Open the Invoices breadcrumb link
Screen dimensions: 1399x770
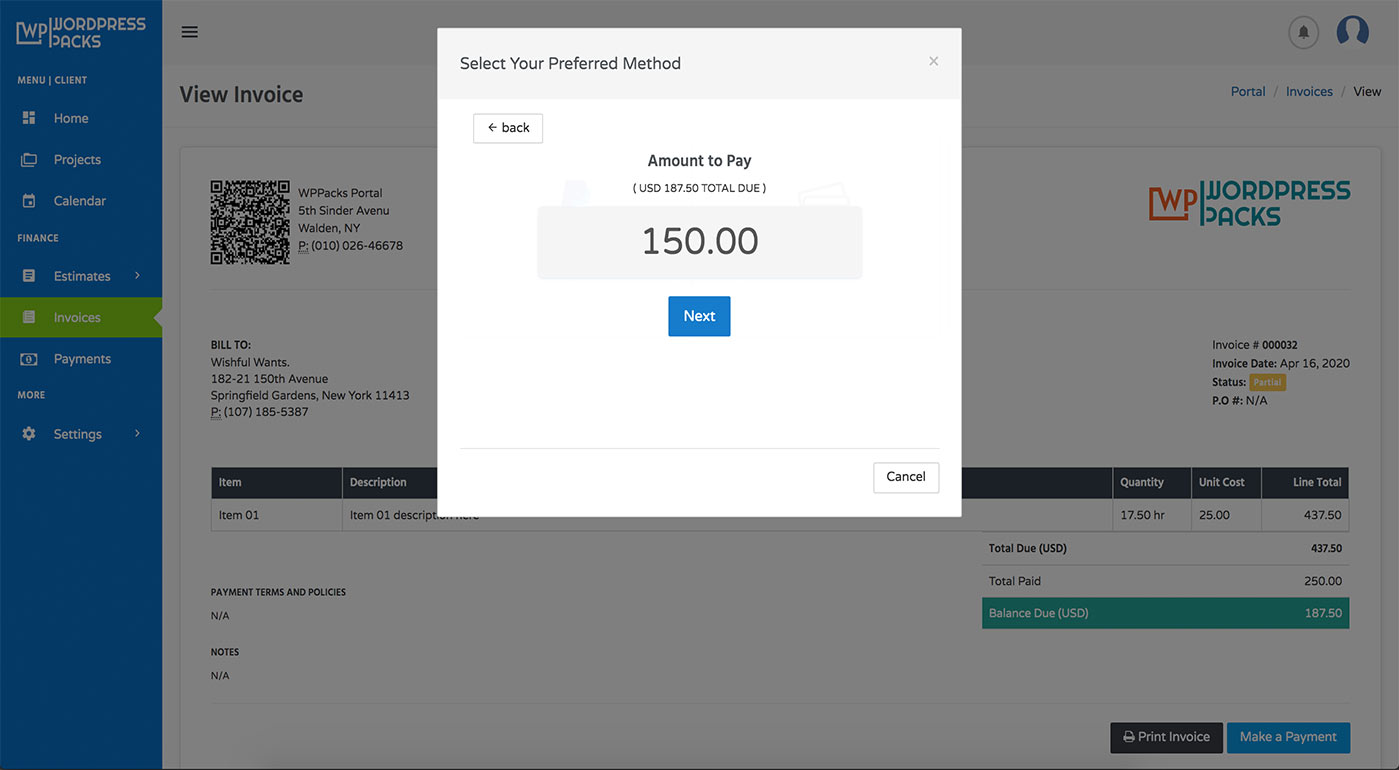click(x=1309, y=91)
